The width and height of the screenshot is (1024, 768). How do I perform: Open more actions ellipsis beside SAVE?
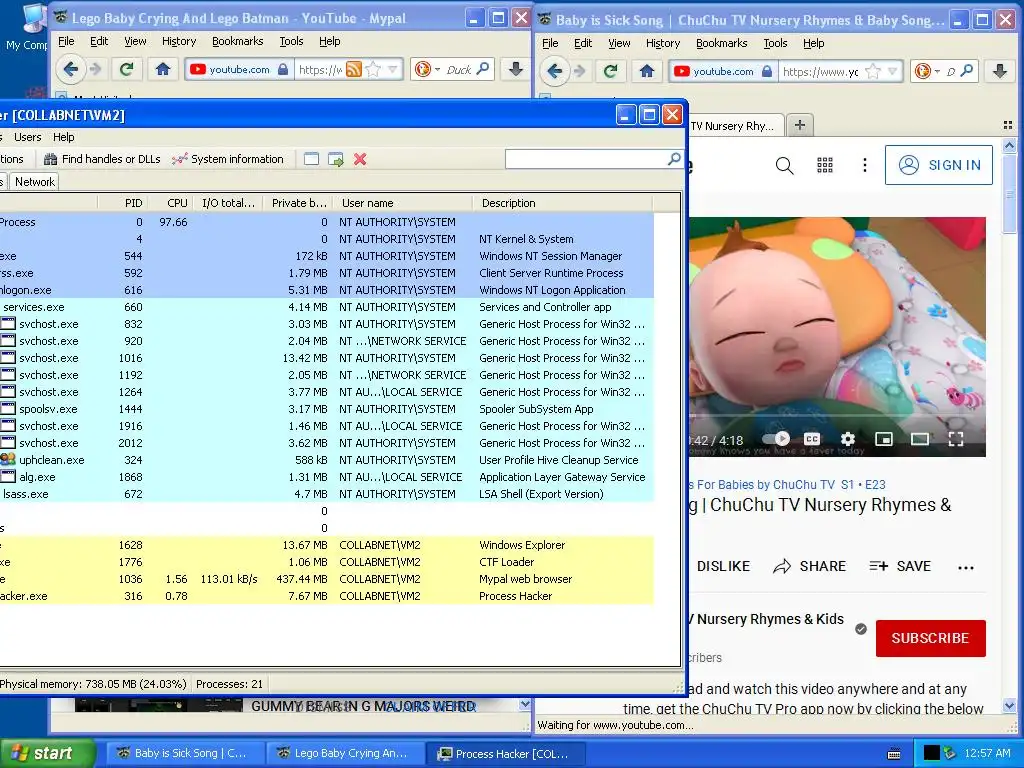coord(965,568)
